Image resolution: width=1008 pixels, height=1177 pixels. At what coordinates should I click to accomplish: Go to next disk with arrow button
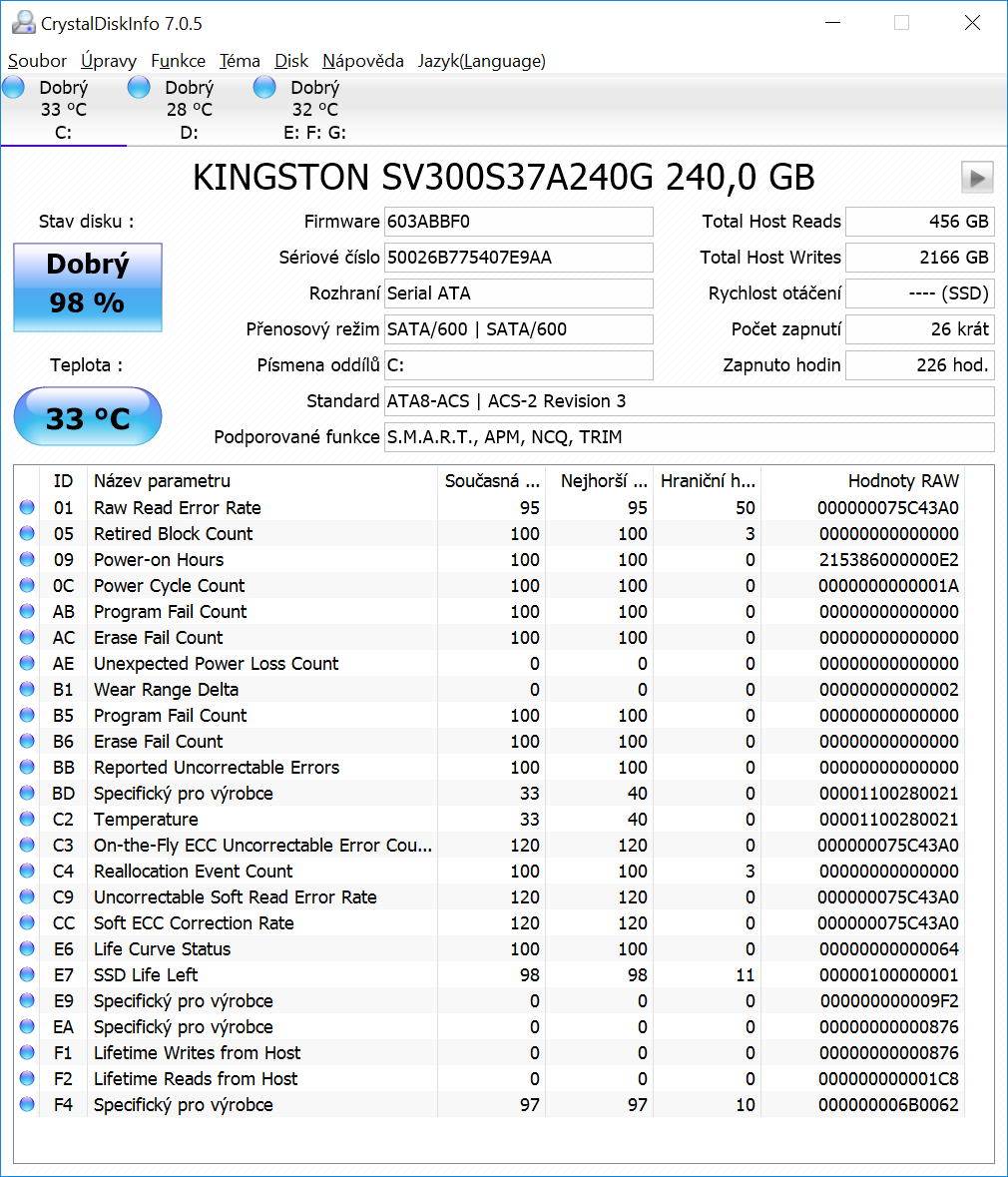point(977,178)
